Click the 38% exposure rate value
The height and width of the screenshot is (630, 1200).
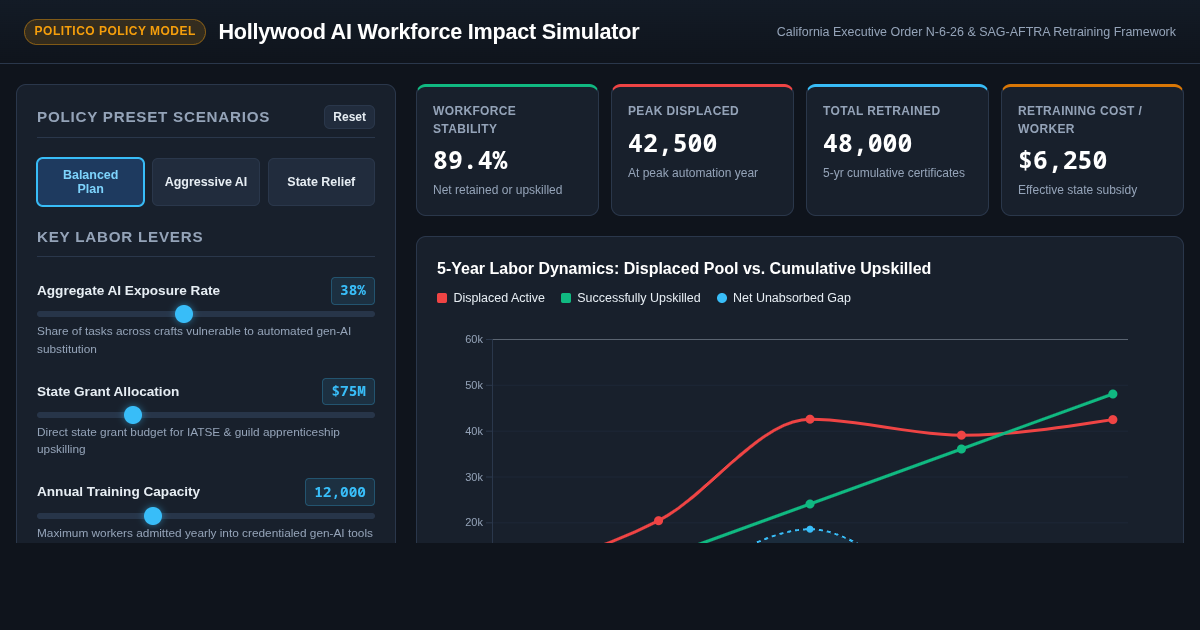coord(353,291)
